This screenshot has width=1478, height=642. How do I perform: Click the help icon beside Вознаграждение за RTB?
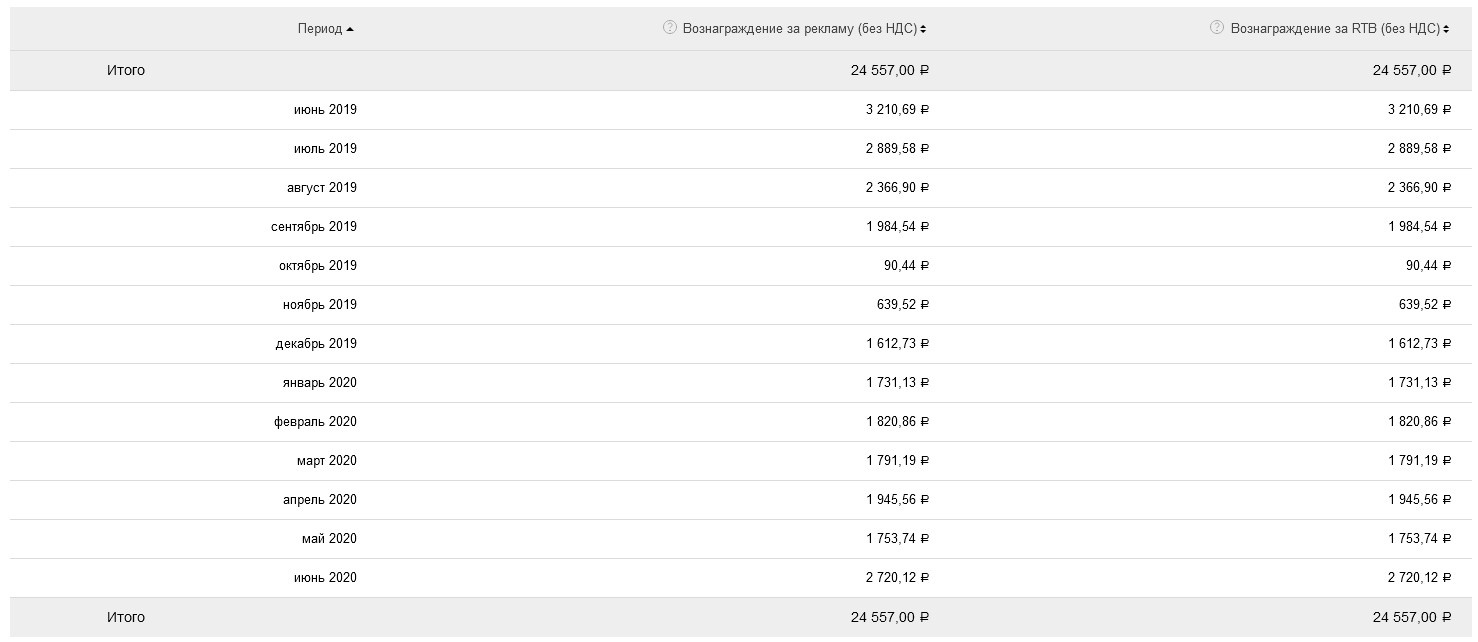(x=1217, y=28)
